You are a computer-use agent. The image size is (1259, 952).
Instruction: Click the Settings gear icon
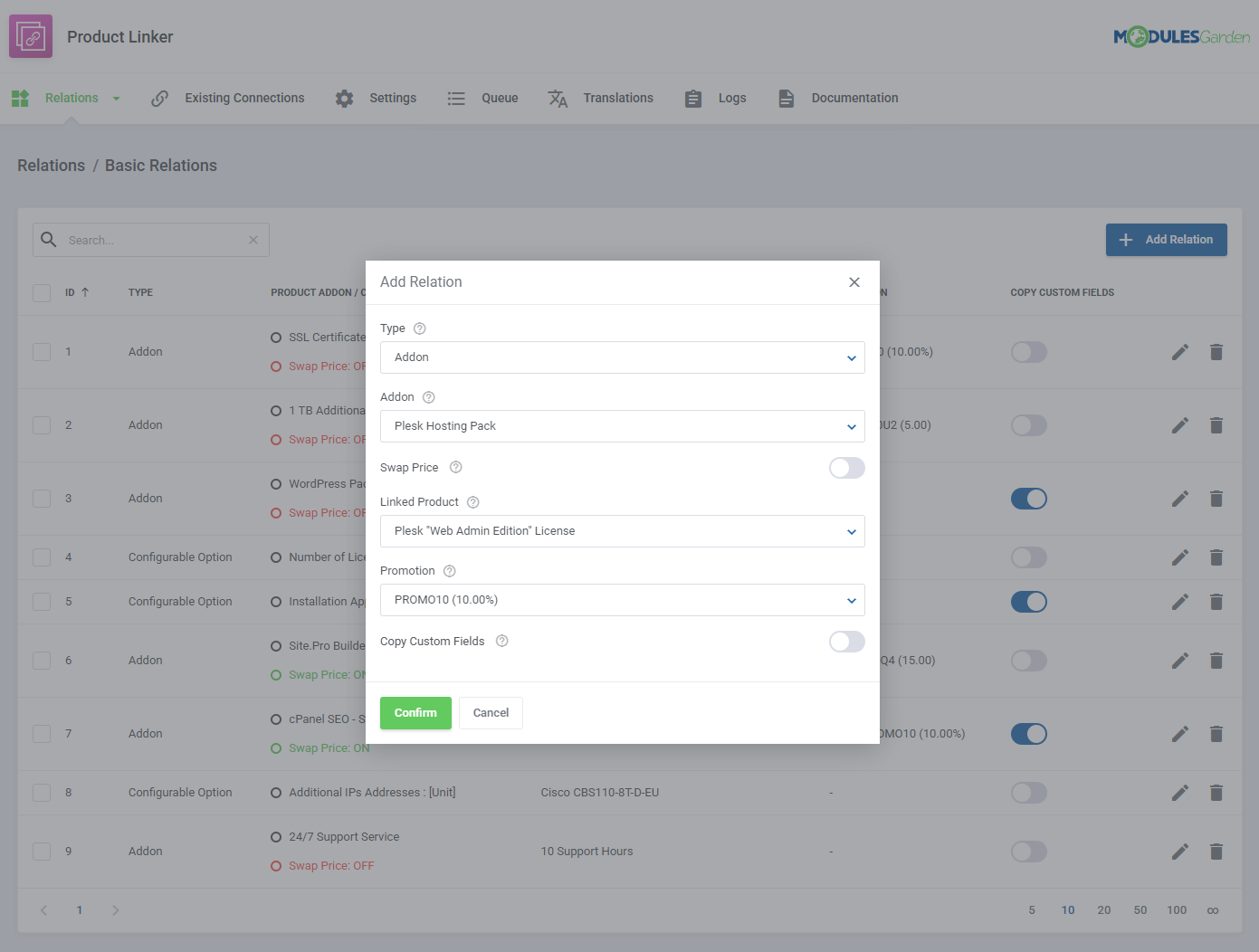click(x=345, y=98)
